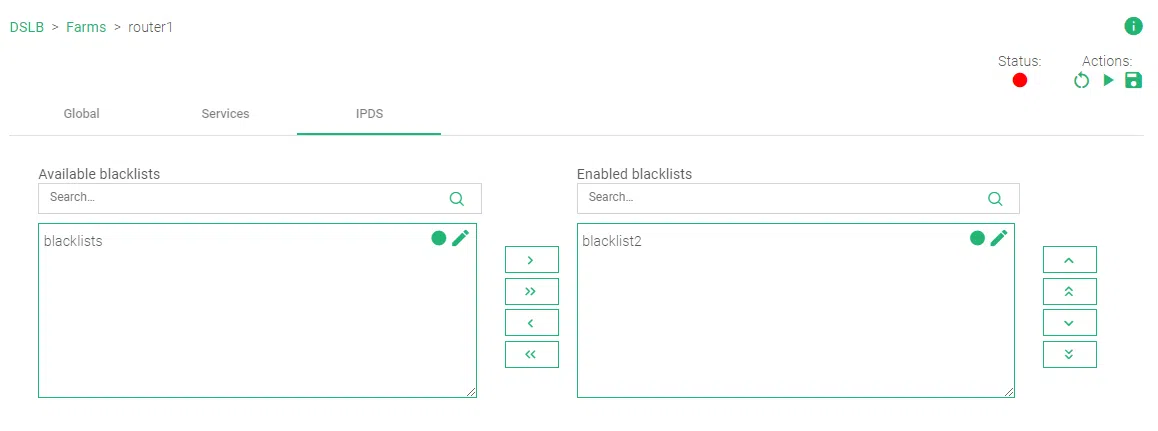
Task: Go to Farms breadcrumb link
Action: (86, 27)
